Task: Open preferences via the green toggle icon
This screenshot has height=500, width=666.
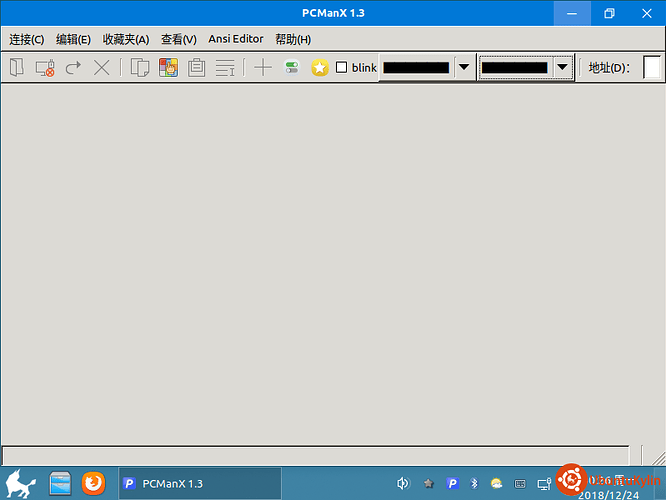Action: (x=291, y=68)
